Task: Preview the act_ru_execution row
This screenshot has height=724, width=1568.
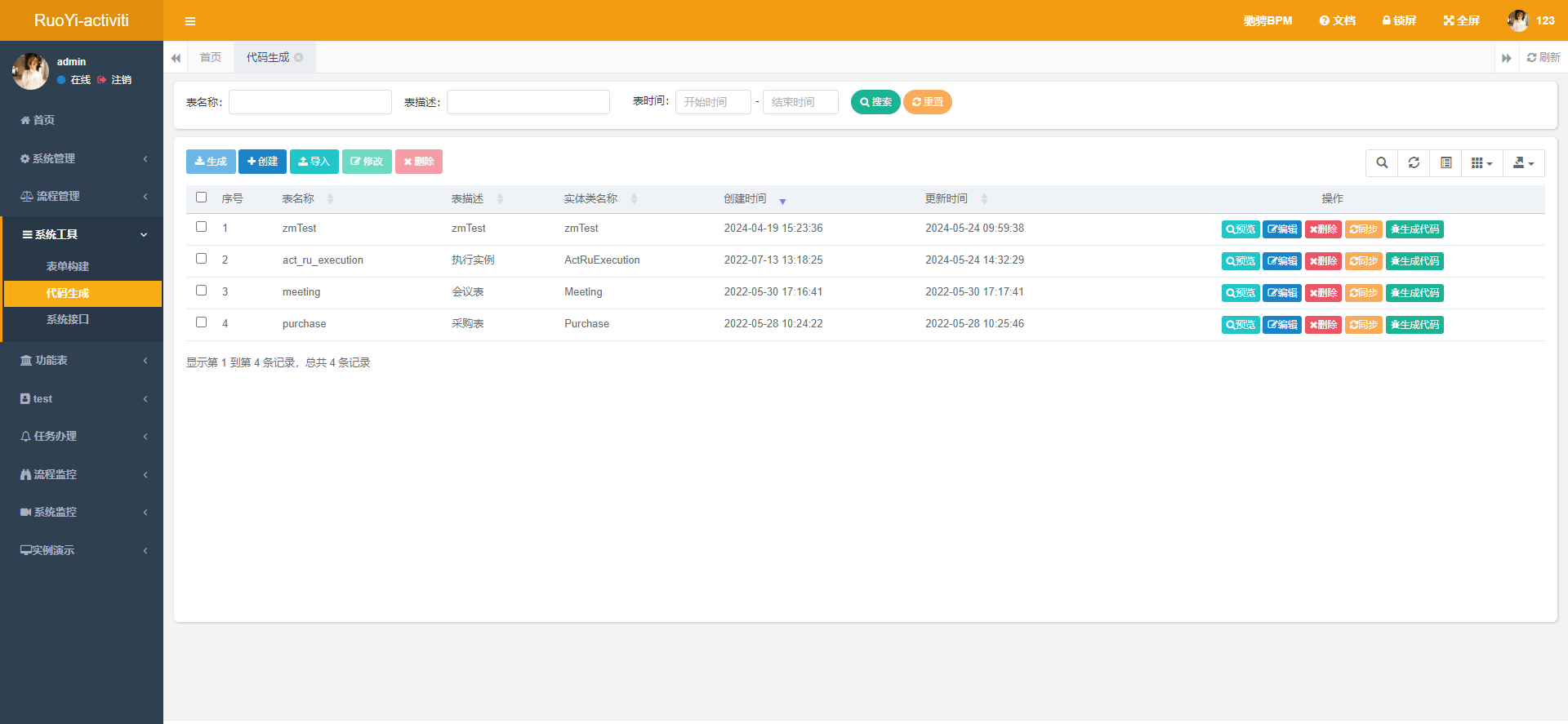Action: tap(1241, 261)
